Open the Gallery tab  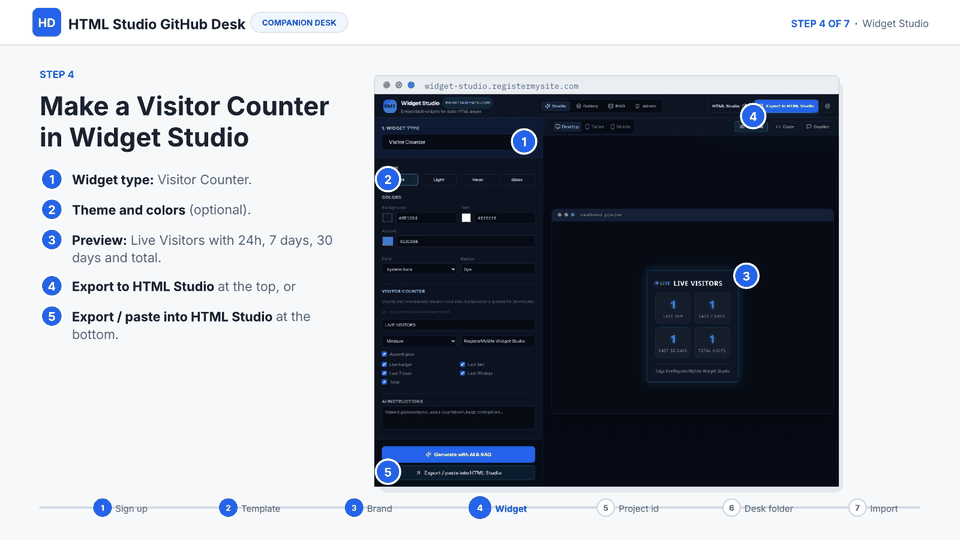(587, 106)
